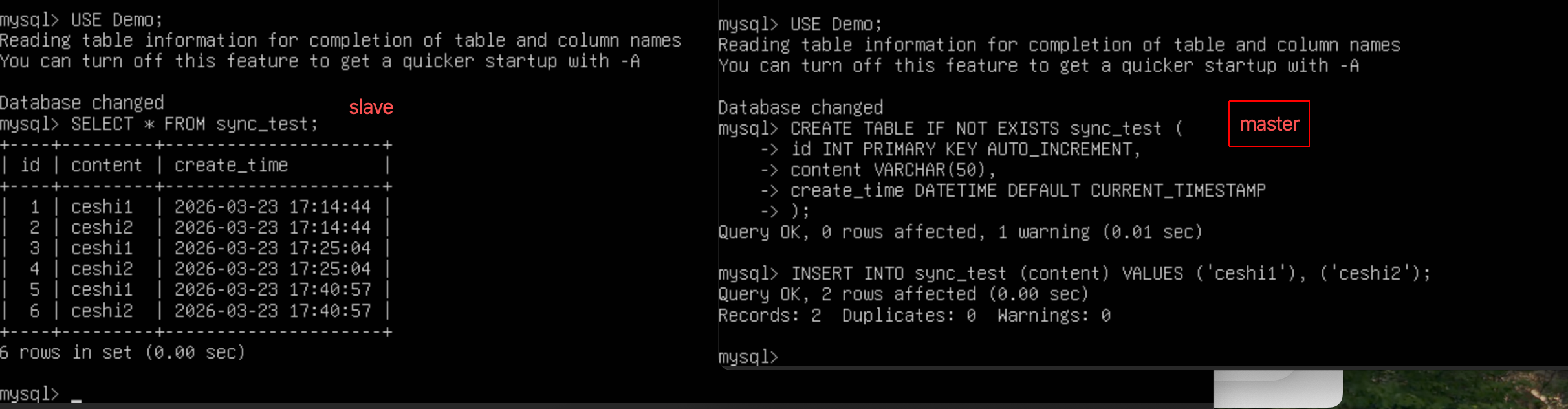Click the "create_time" column header
Image resolution: width=1568 pixels, height=409 pixels.
231,166
